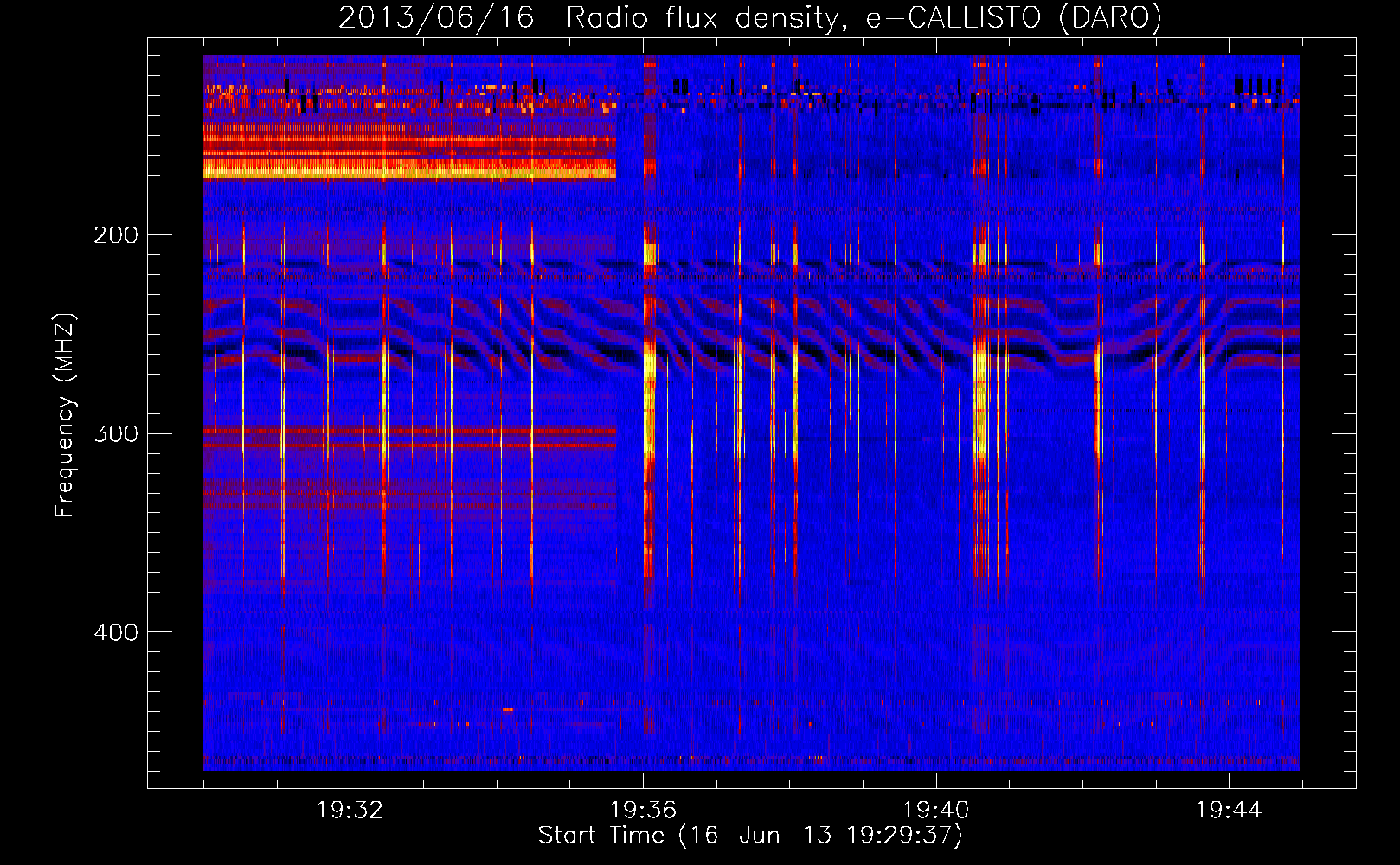The image size is (1400, 865).
Task: Click the 19:32 time tick label
Action: pos(350,810)
